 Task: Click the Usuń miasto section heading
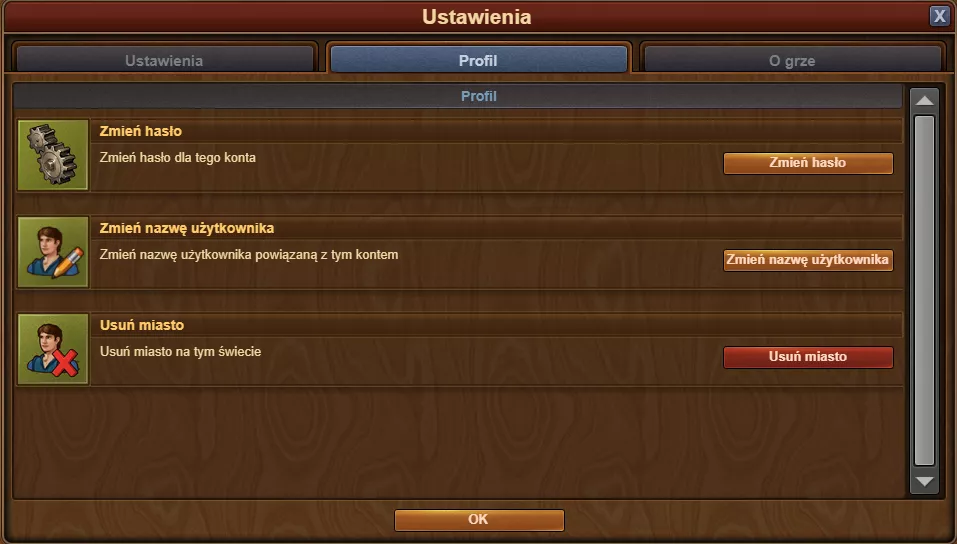pos(142,325)
